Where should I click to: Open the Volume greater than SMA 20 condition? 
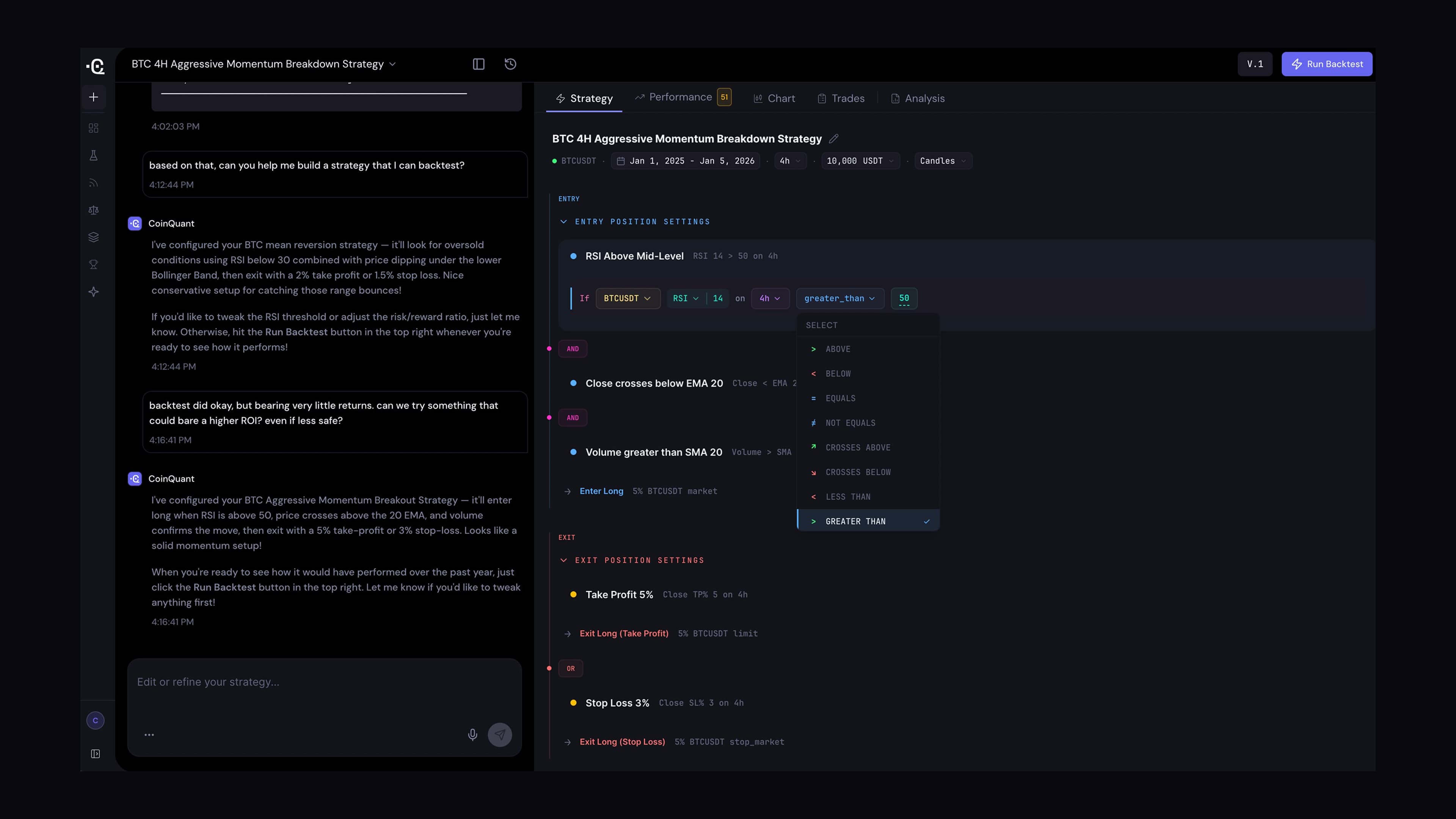653,452
